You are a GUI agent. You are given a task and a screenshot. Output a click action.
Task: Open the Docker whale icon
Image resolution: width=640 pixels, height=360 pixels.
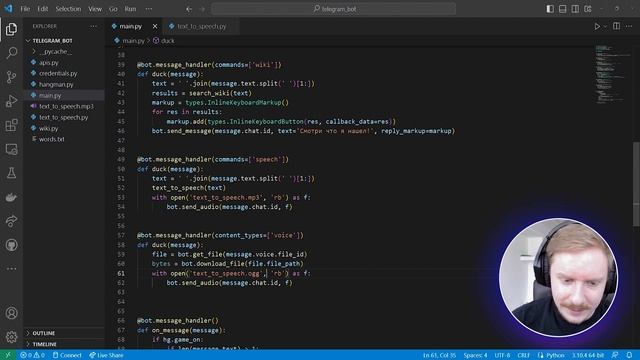click(11, 197)
